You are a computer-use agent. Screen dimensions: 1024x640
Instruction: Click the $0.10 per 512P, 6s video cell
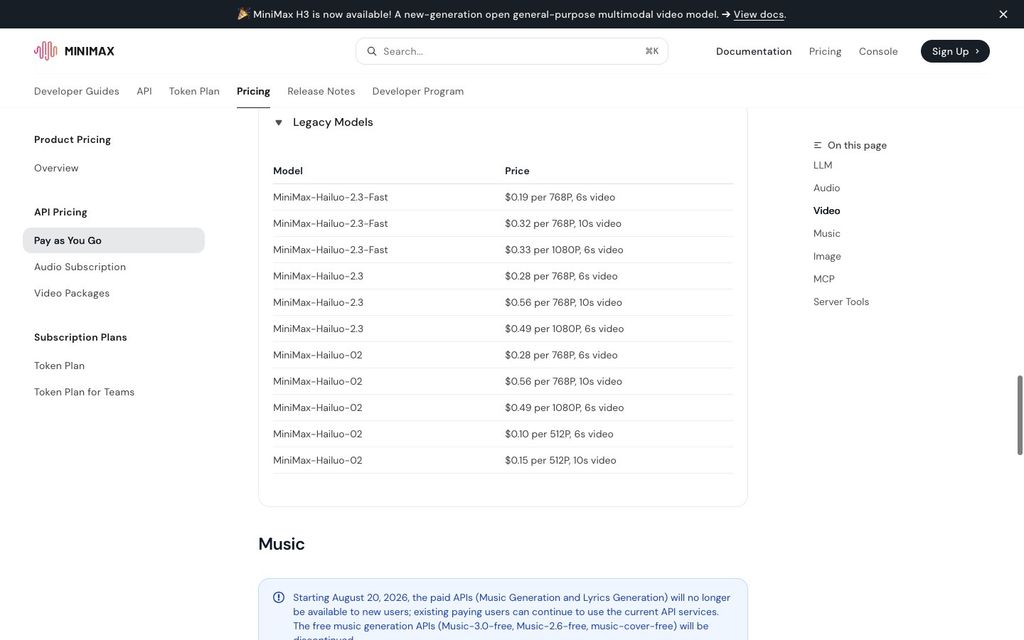pyautogui.click(x=559, y=434)
